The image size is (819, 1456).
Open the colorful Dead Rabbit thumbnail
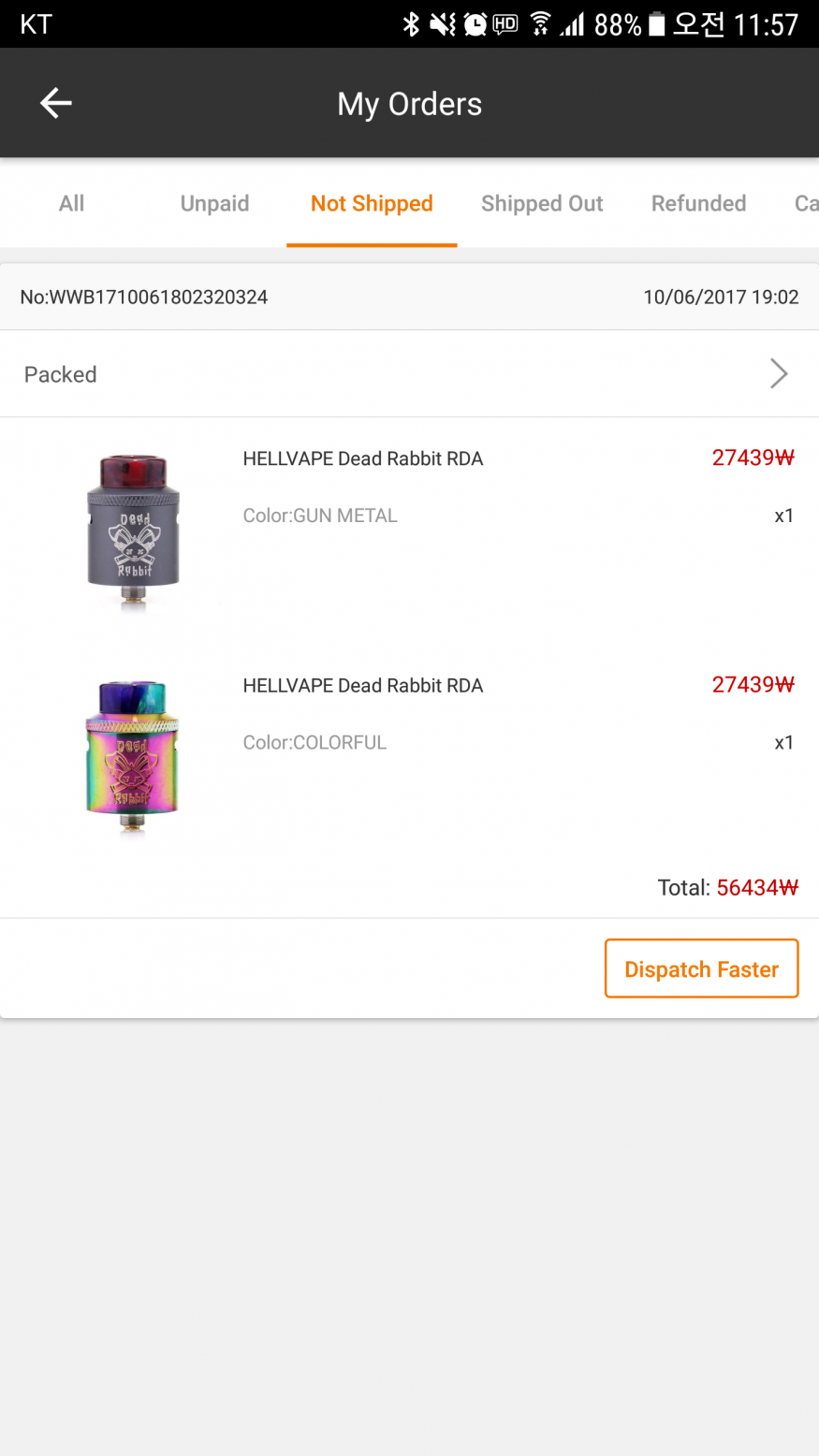[133, 758]
